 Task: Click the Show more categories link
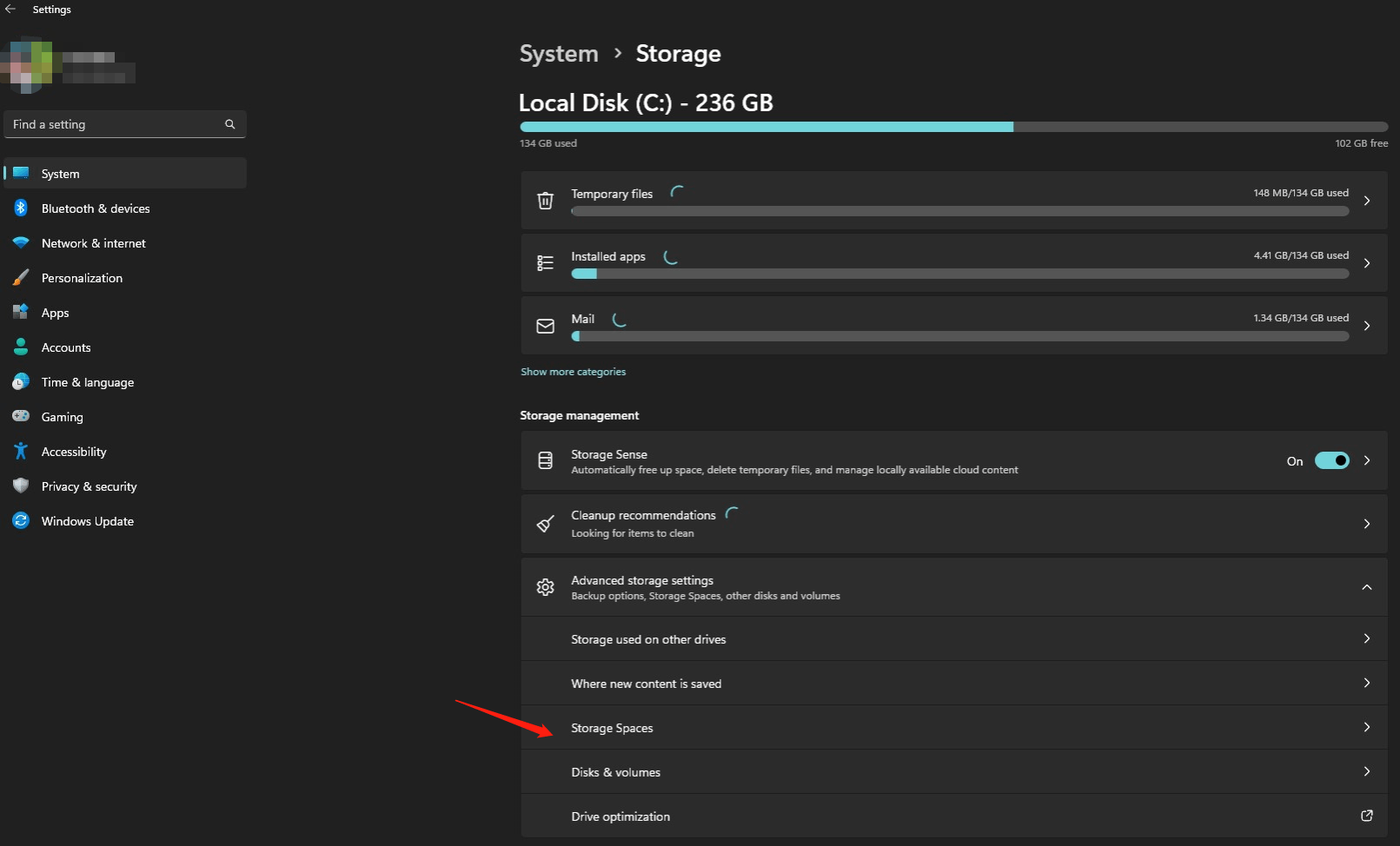coord(573,372)
